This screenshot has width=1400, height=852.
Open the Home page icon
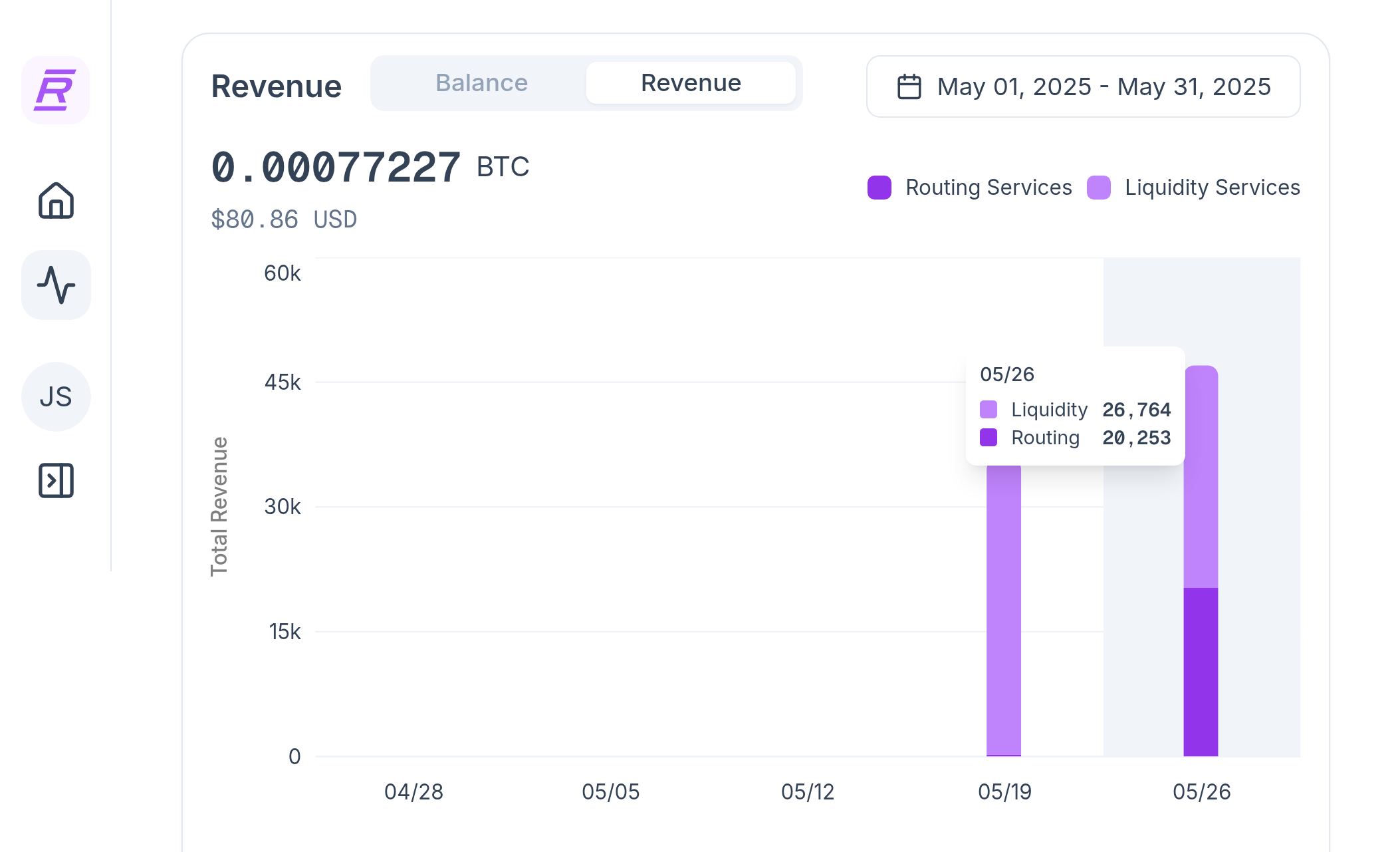coord(56,200)
